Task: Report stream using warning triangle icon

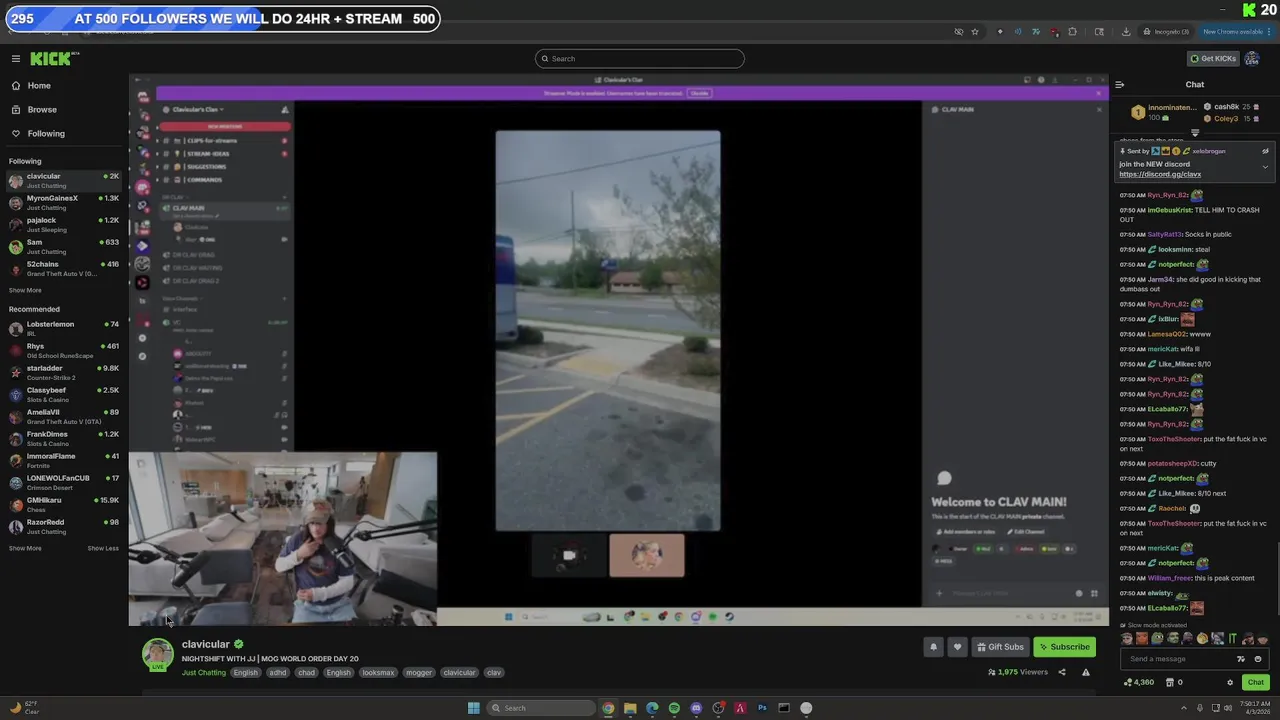Action: pos(1085,672)
